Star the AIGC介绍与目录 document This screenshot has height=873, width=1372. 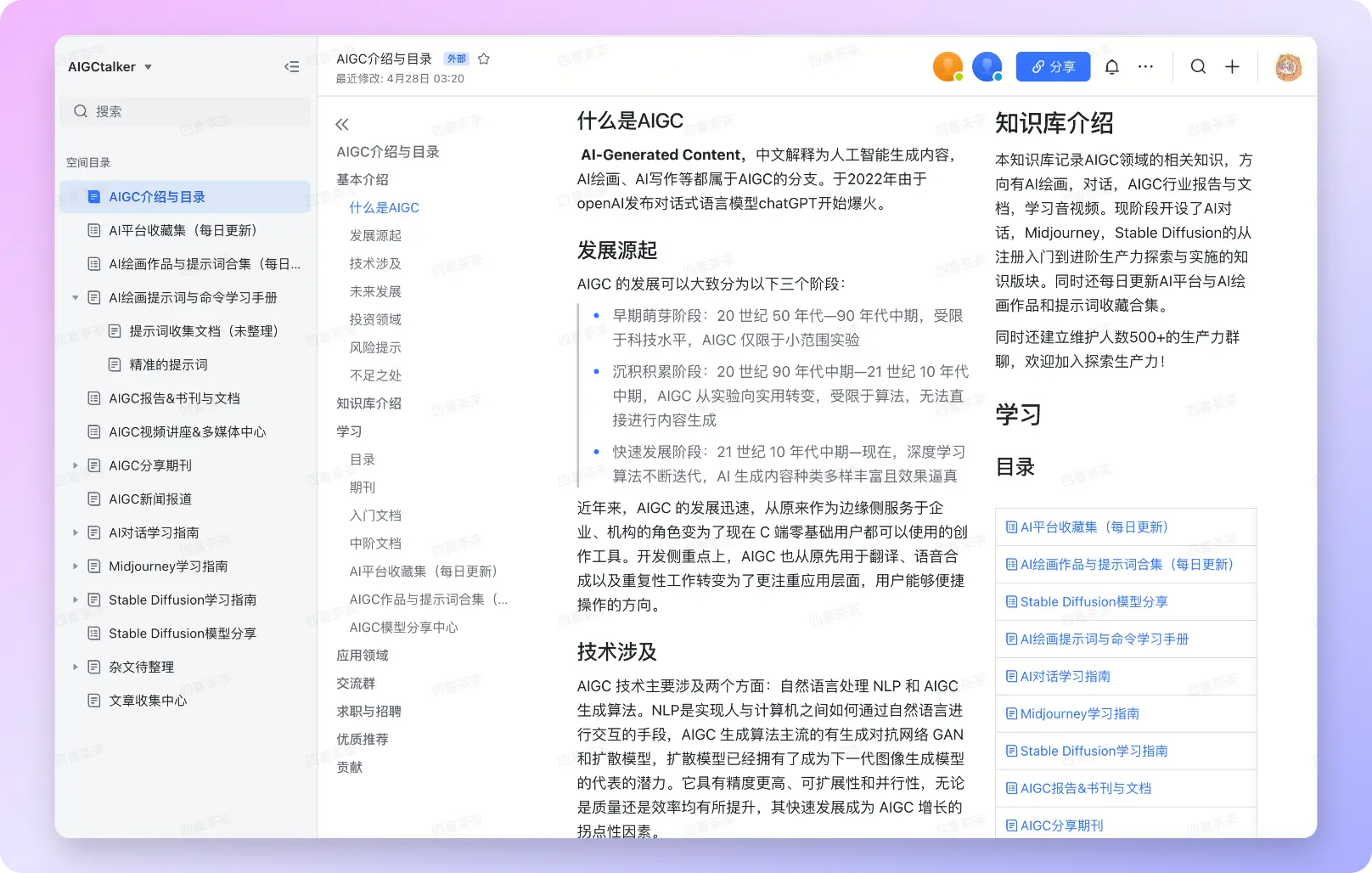point(484,59)
